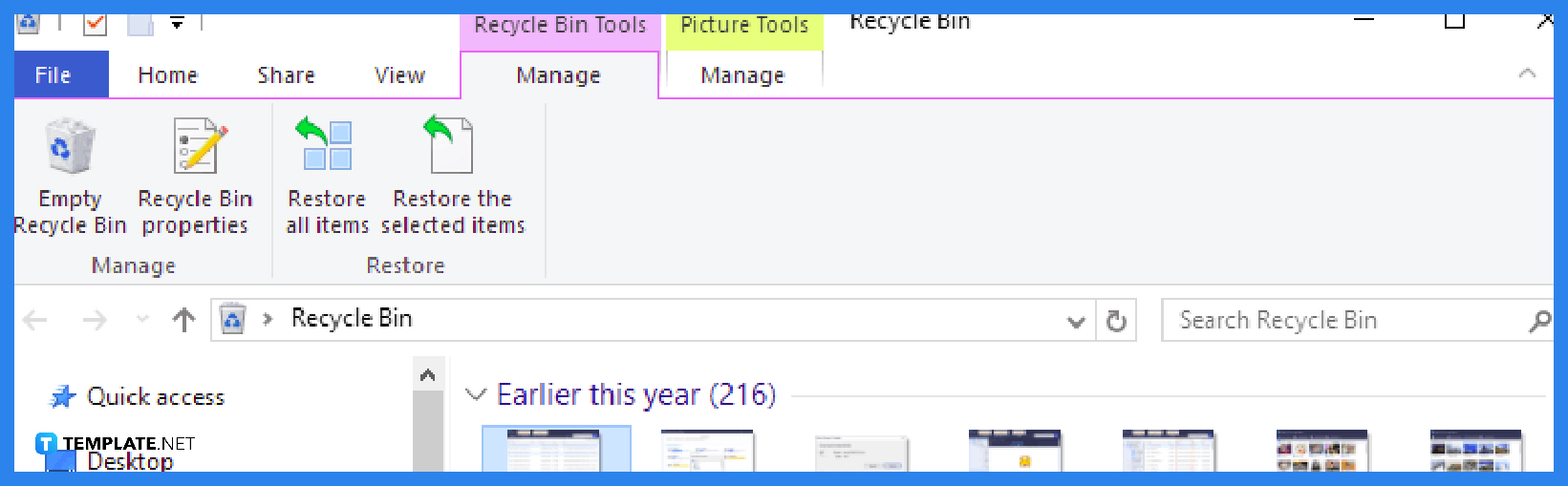Viewport: 1568px width, 486px height.
Task: Click the search magnifier icon
Action: click(1538, 321)
